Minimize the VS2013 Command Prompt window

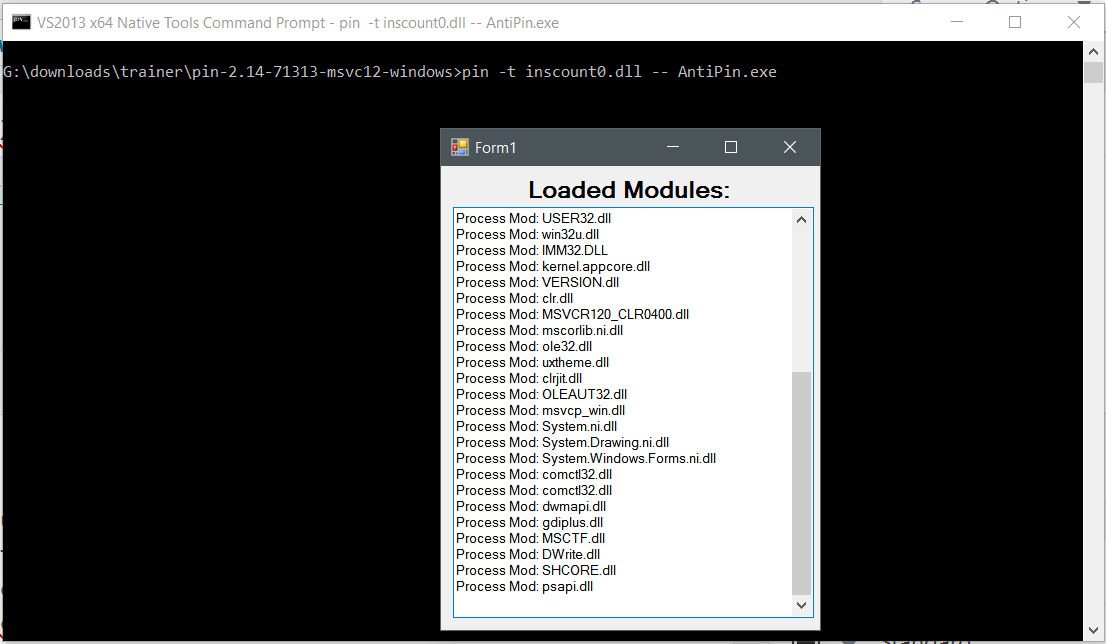[957, 22]
